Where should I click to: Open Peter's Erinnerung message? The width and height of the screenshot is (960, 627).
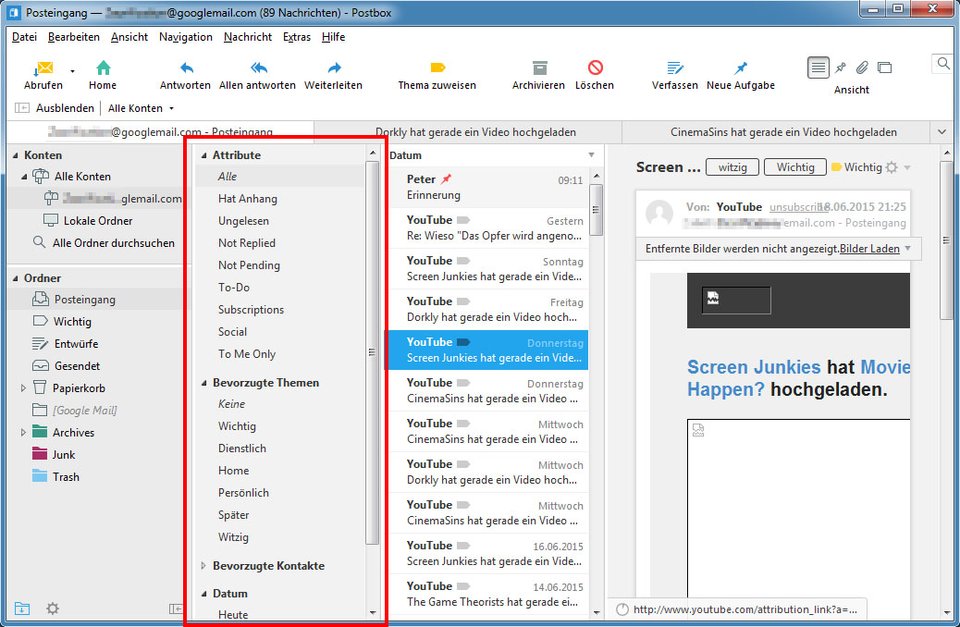[x=487, y=187]
